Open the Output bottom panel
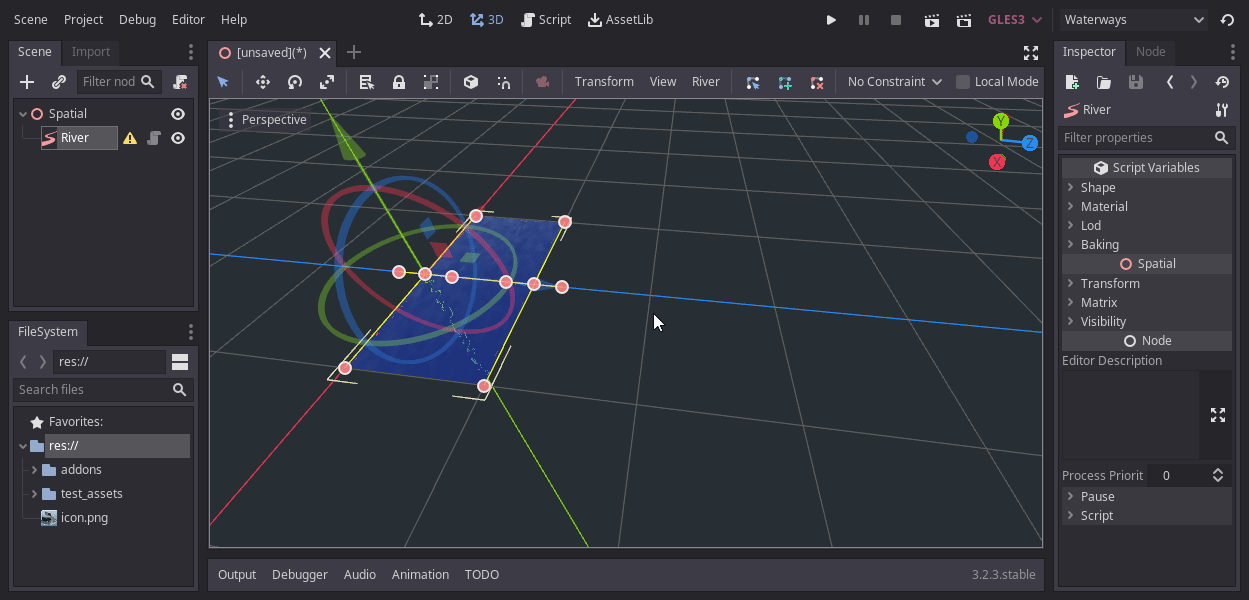 (x=237, y=575)
